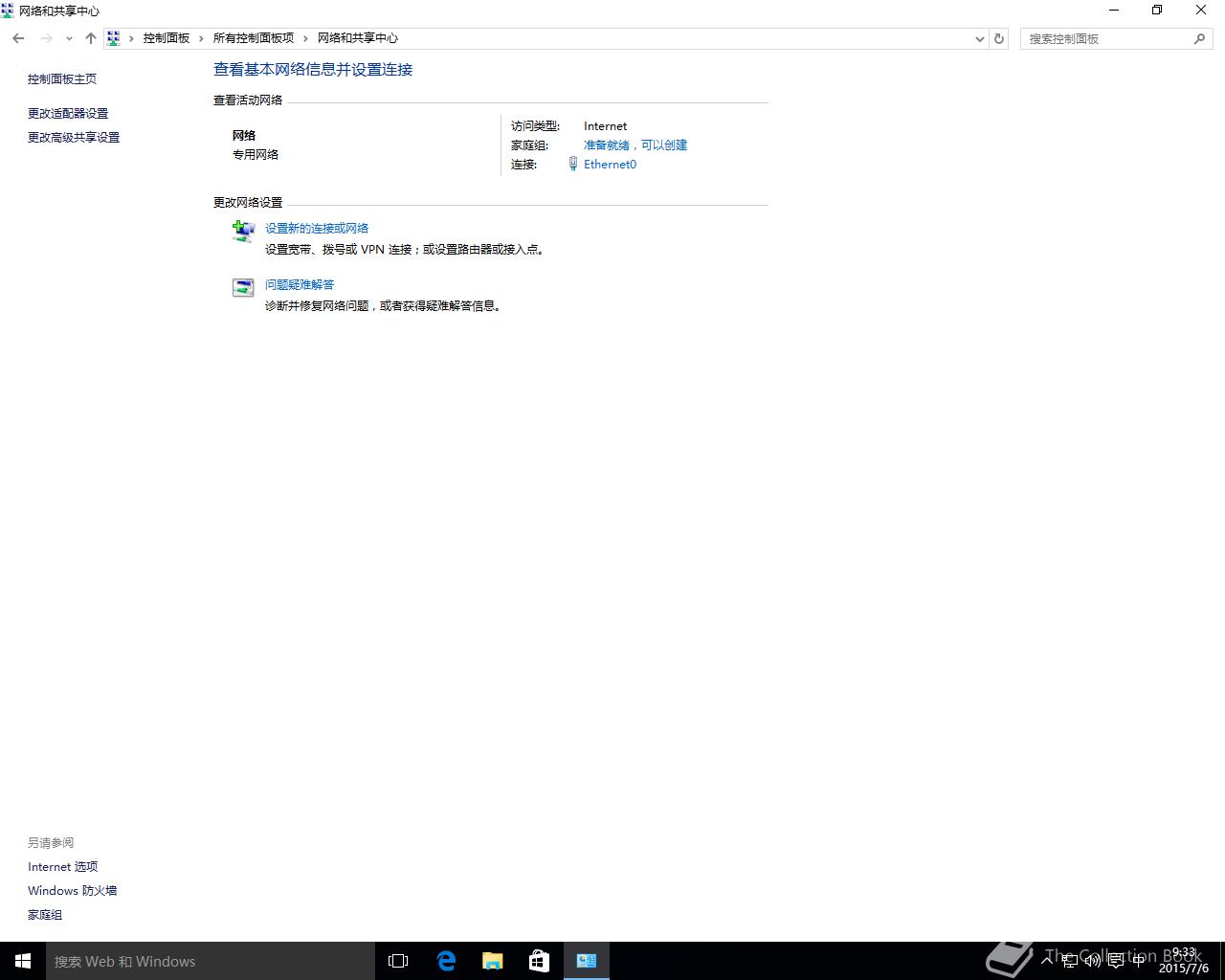Image resolution: width=1225 pixels, height=980 pixels.
Task: Open Windows 防火墙 link
Action: click(x=72, y=891)
